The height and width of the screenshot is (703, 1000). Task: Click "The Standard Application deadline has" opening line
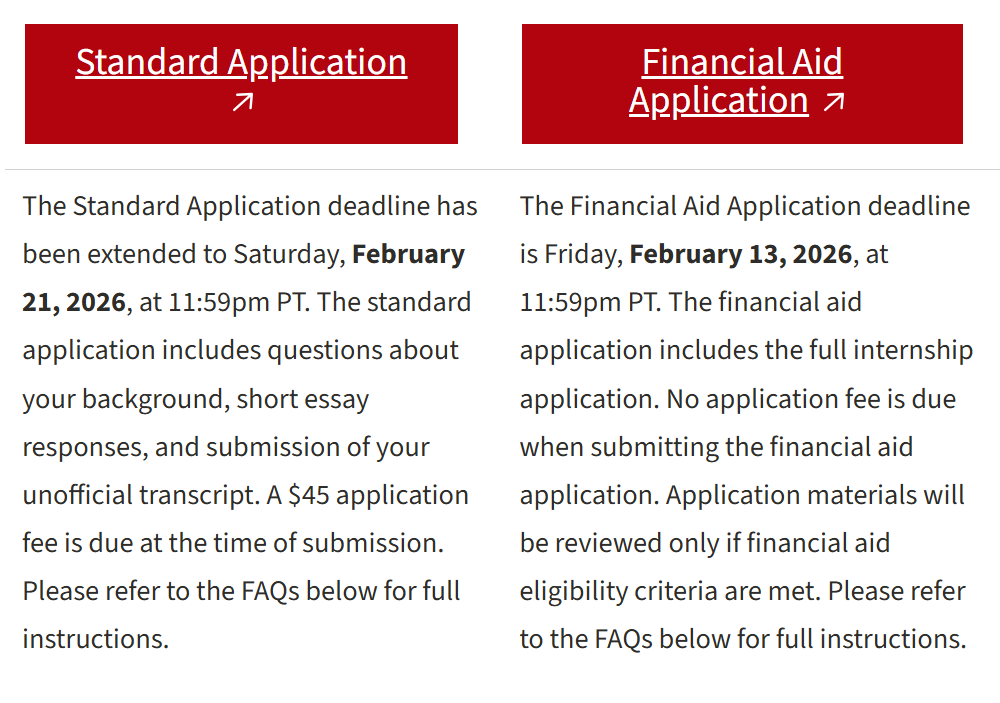[x=250, y=206]
